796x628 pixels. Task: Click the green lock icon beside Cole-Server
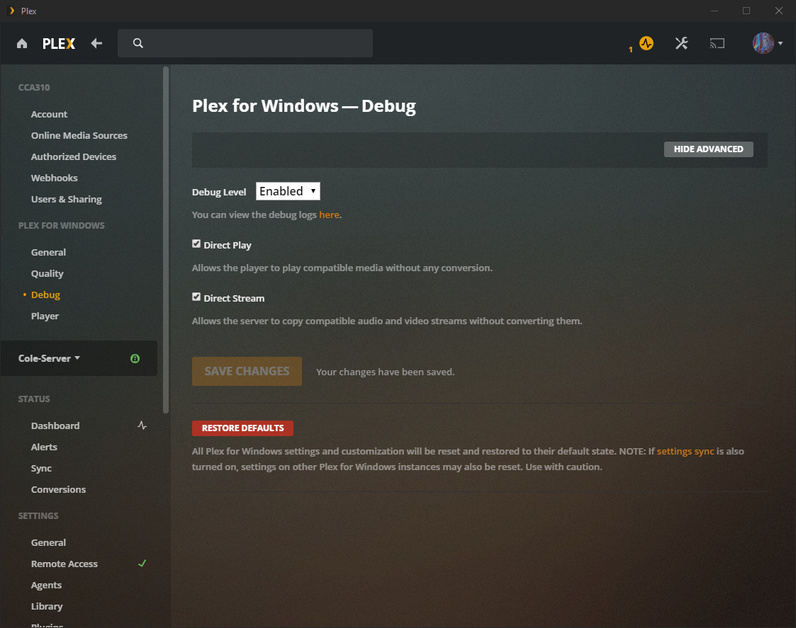point(135,358)
